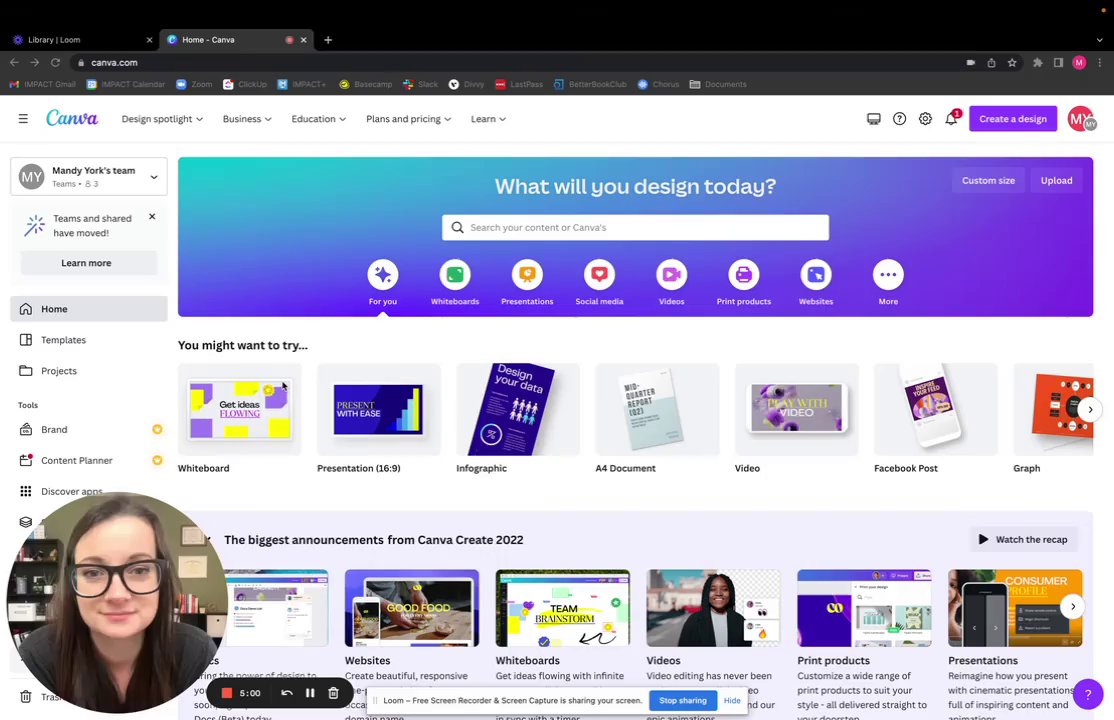Viewport: 1114px width, 720px height.
Task: Open the Whiteboard design thumbnail
Action: coord(239,409)
